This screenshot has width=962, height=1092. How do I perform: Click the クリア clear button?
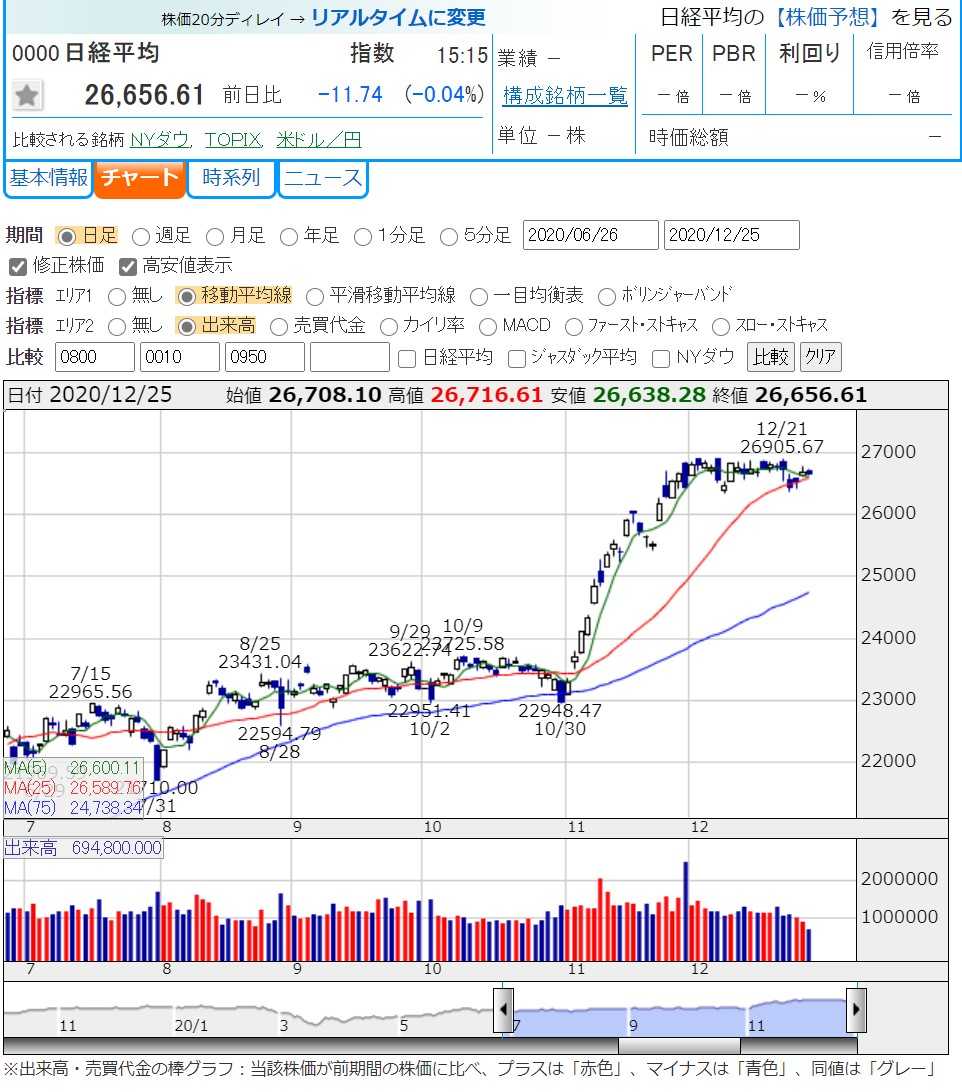821,357
